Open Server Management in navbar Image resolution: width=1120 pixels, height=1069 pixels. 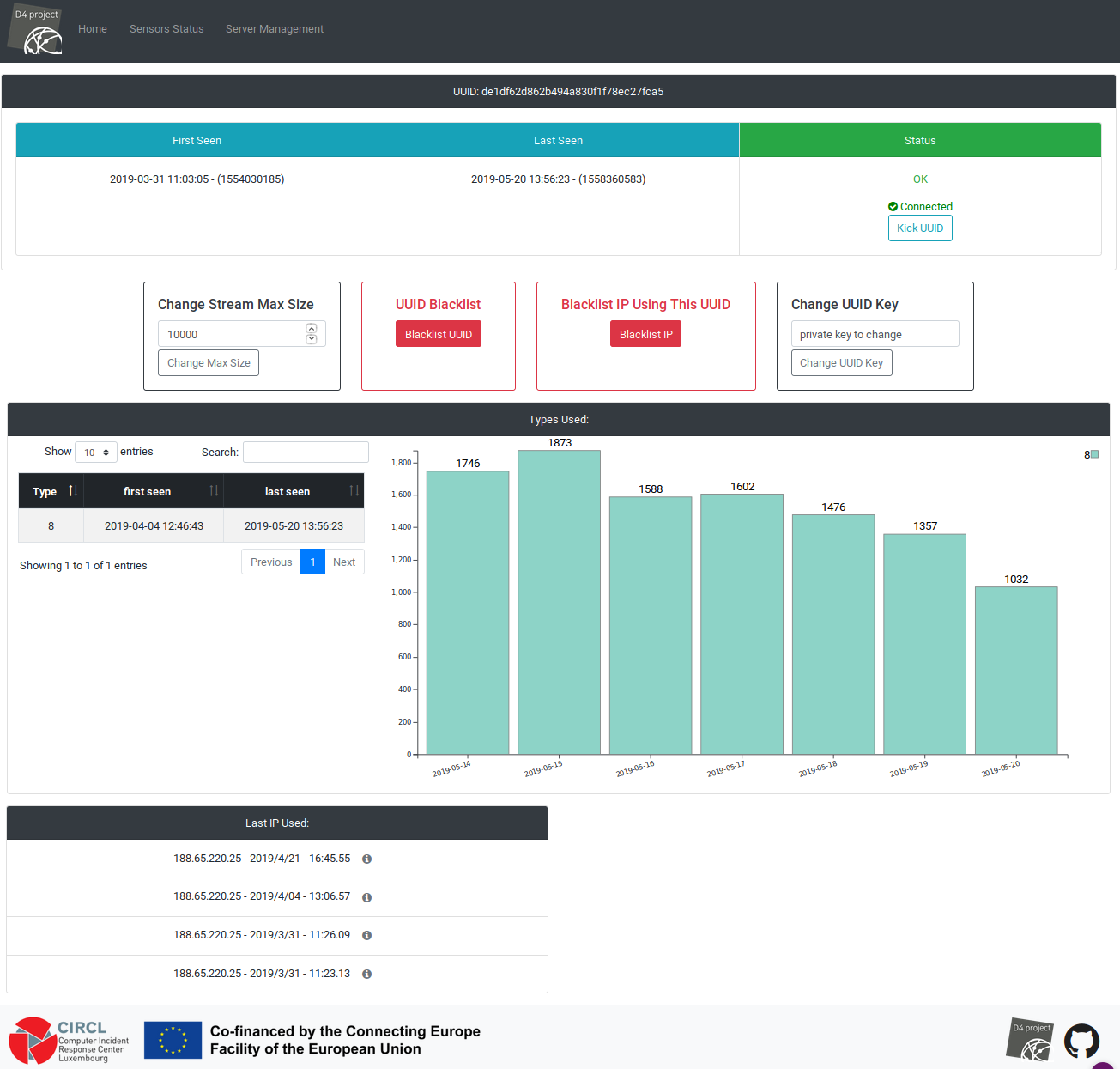click(x=275, y=29)
